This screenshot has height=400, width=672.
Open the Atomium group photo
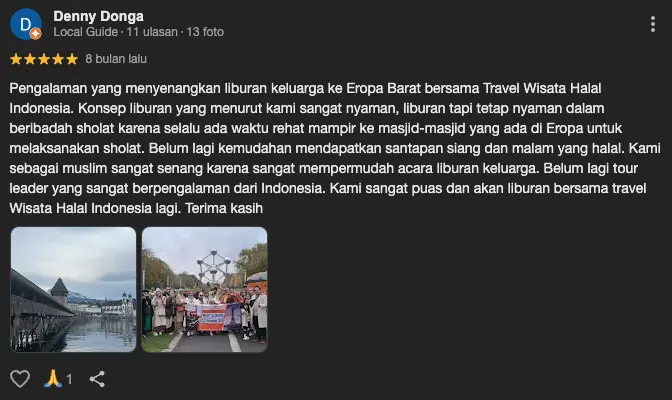tap(204, 289)
